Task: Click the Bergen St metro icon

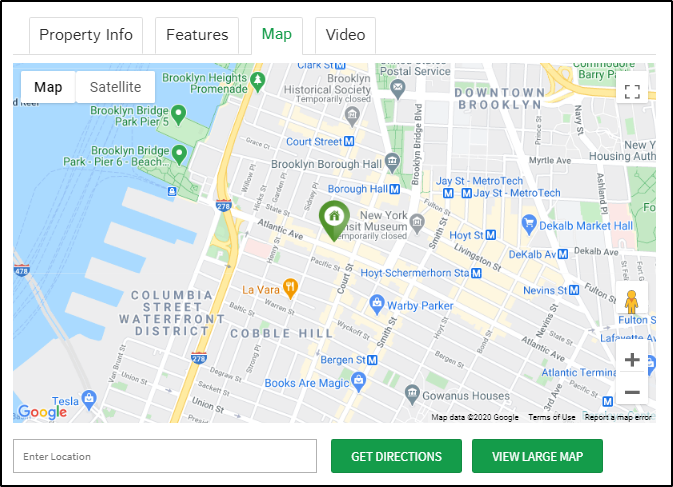Action: [372, 360]
